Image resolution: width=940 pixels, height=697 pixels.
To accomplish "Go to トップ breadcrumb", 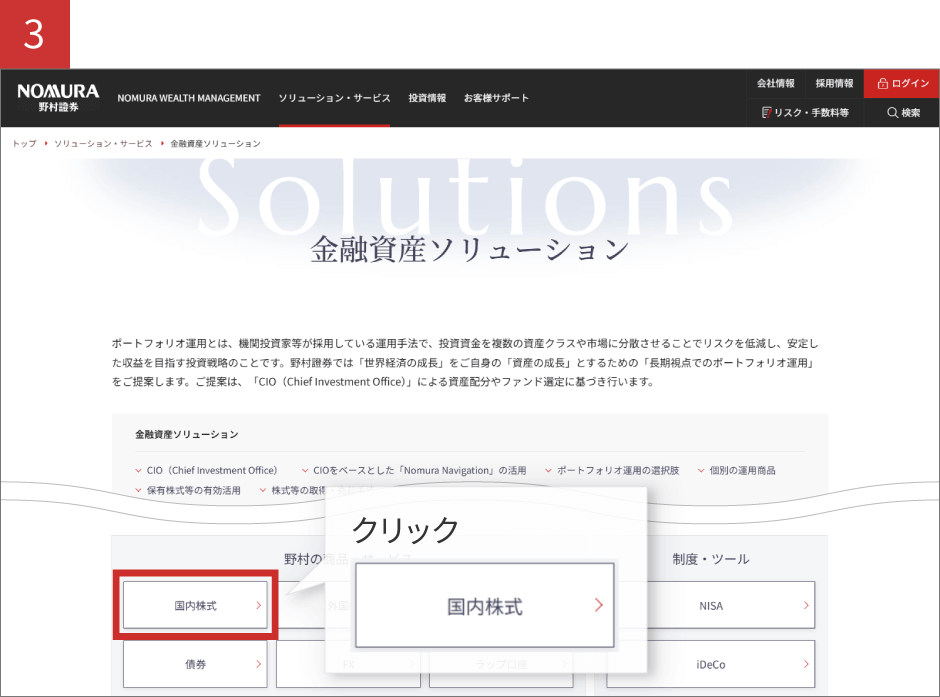I will click(25, 144).
